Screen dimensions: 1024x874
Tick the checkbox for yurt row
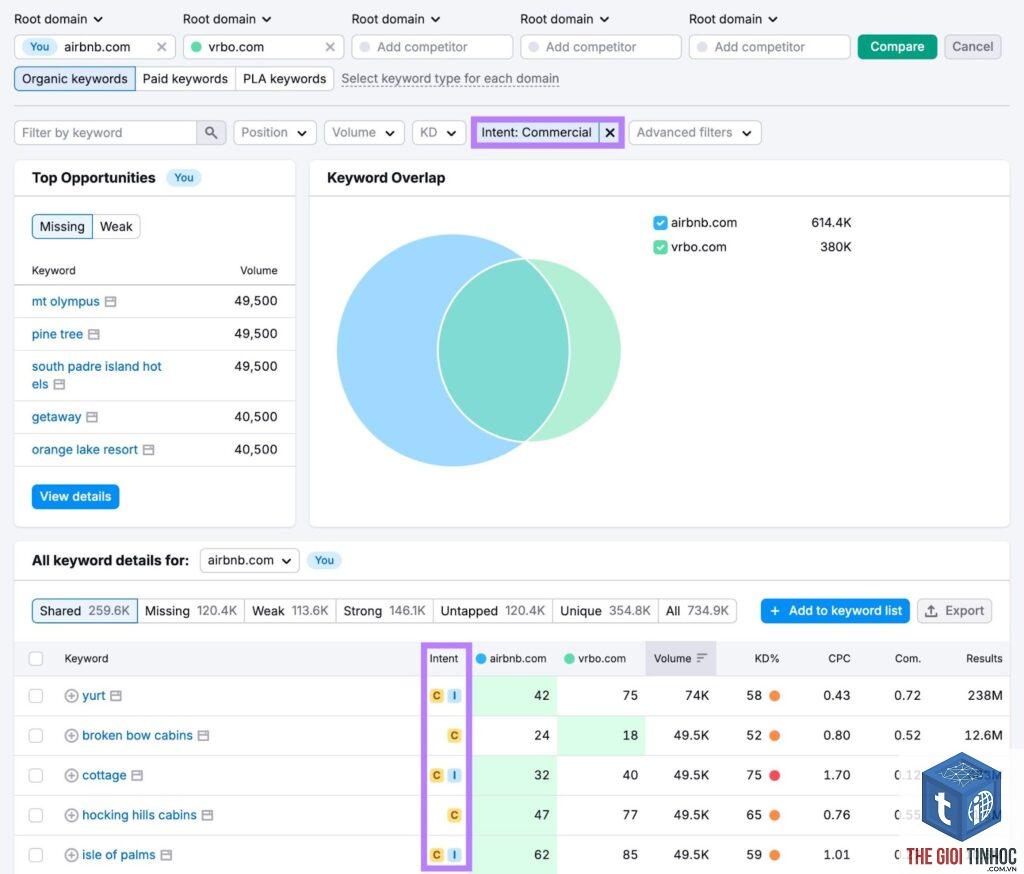point(36,696)
